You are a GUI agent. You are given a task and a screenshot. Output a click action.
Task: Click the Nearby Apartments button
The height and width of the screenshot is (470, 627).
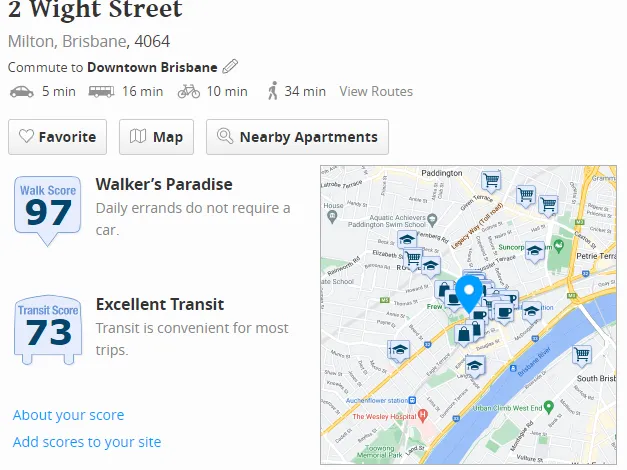pyautogui.click(x=297, y=137)
